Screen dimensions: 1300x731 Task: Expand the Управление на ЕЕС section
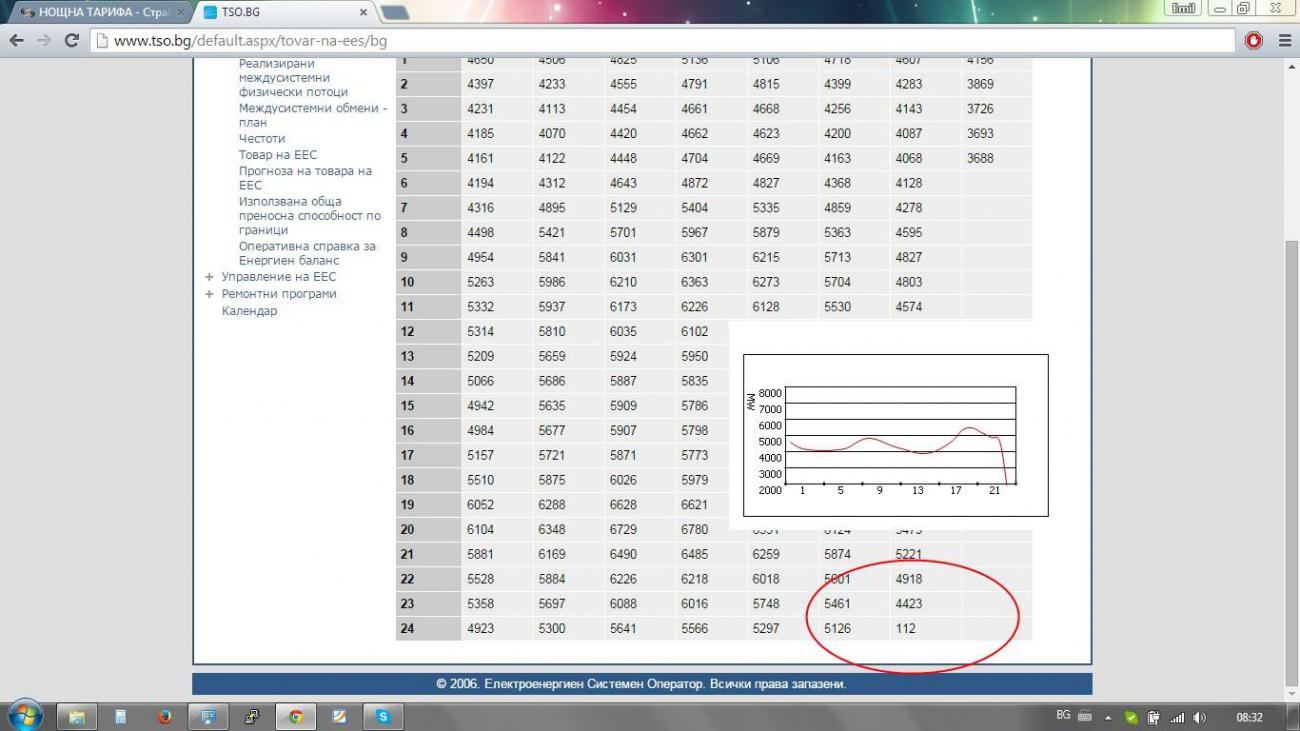click(210, 277)
